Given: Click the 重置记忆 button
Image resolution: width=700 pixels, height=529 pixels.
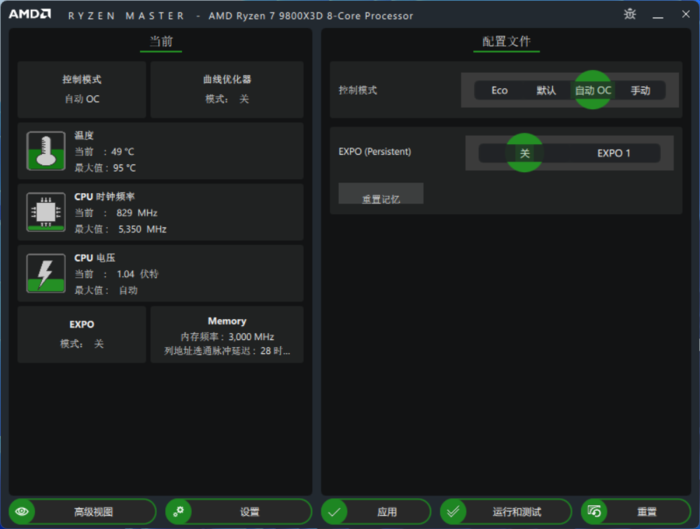Looking at the screenshot, I should coord(381,194).
